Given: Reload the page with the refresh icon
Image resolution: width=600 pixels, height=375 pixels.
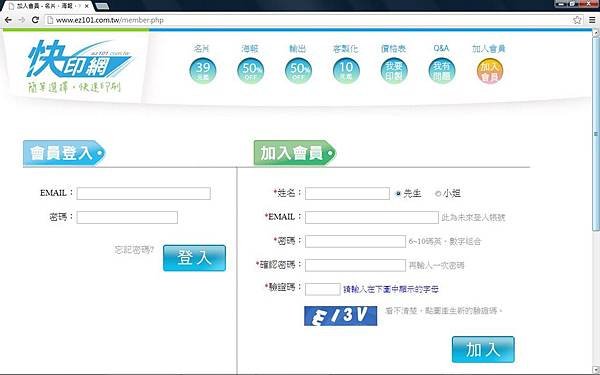Looking at the screenshot, I should [x=35, y=20].
